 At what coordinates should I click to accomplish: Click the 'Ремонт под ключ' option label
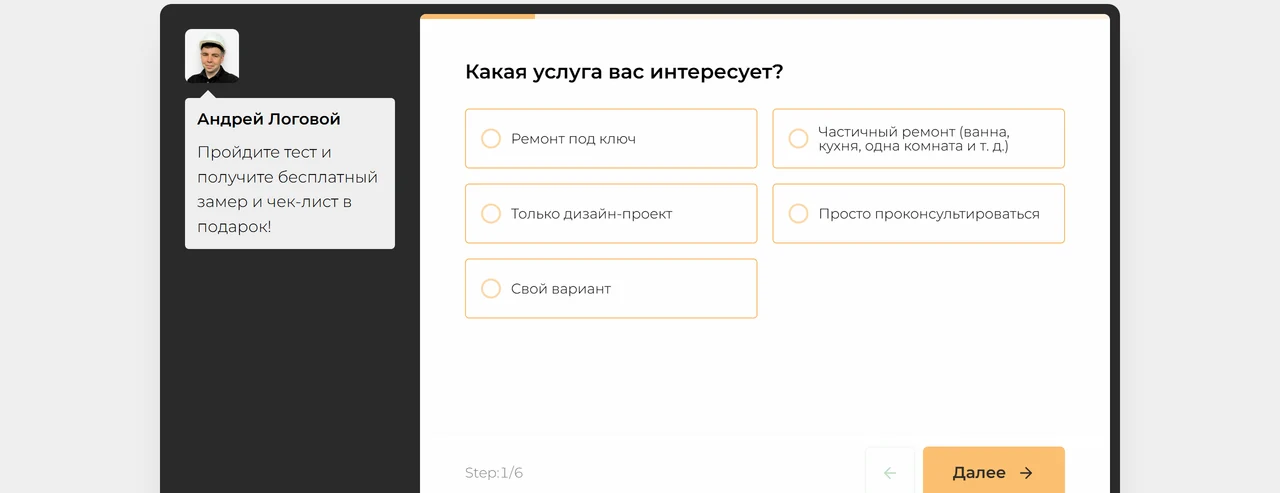point(573,139)
